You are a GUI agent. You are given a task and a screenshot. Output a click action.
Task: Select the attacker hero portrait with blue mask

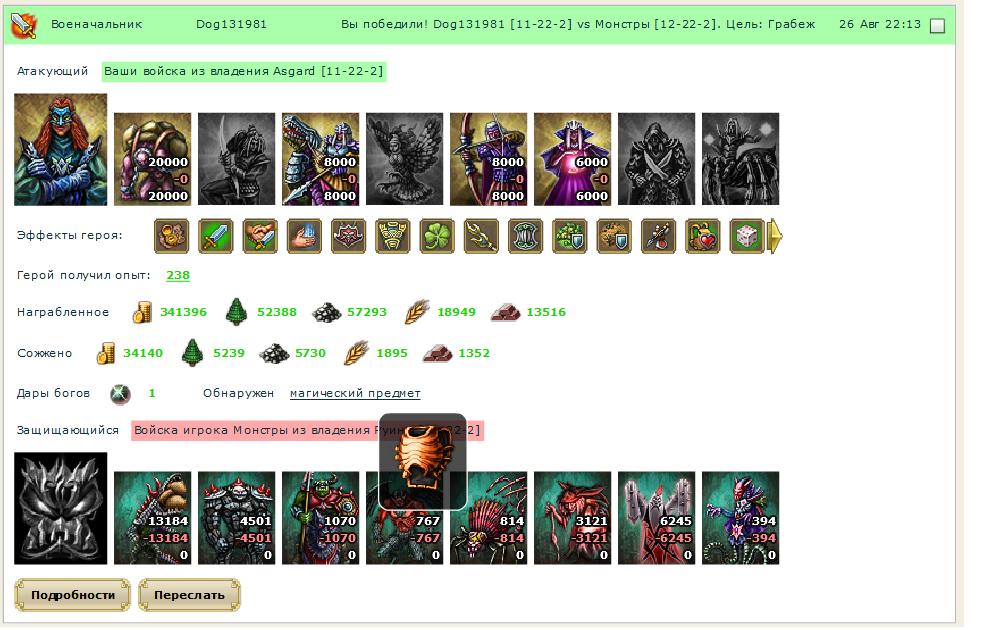pyautogui.click(x=60, y=150)
